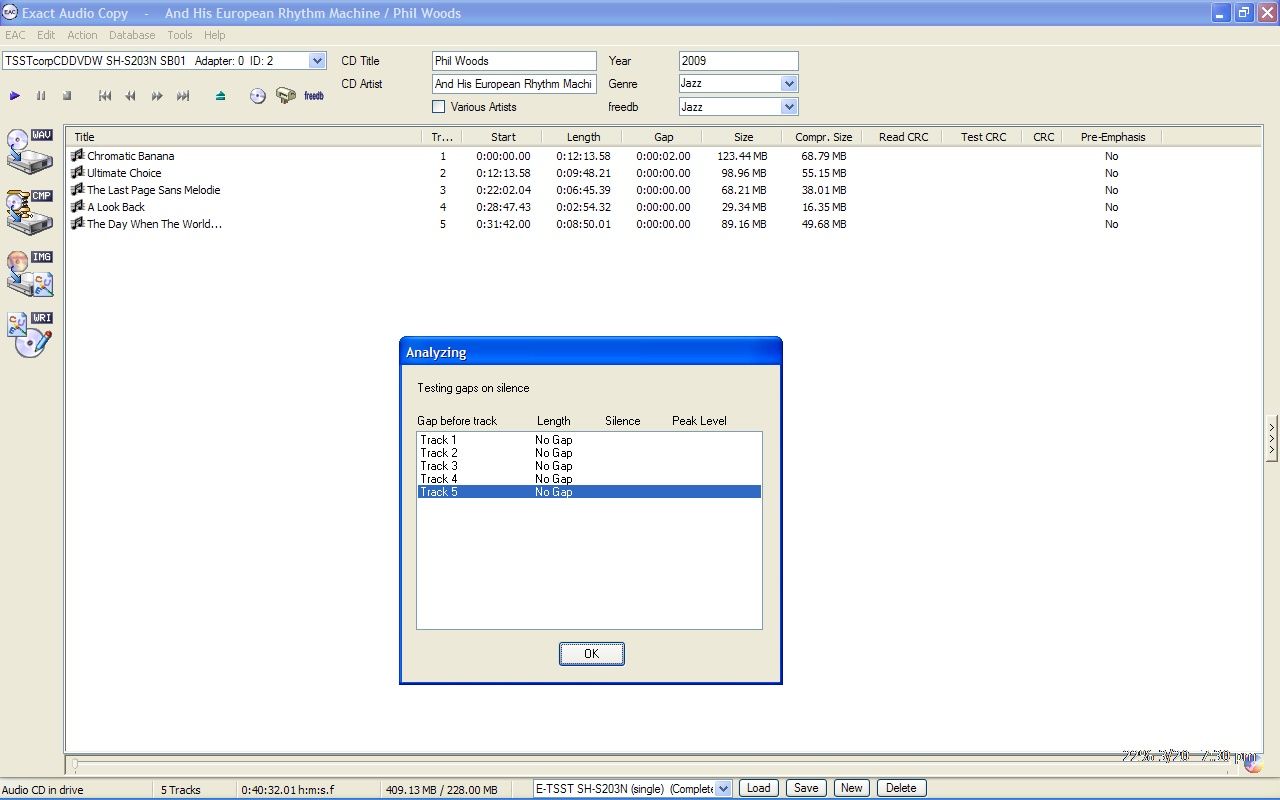Rewind the current track
This screenshot has width=1280, height=800.
(x=131, y=96)
